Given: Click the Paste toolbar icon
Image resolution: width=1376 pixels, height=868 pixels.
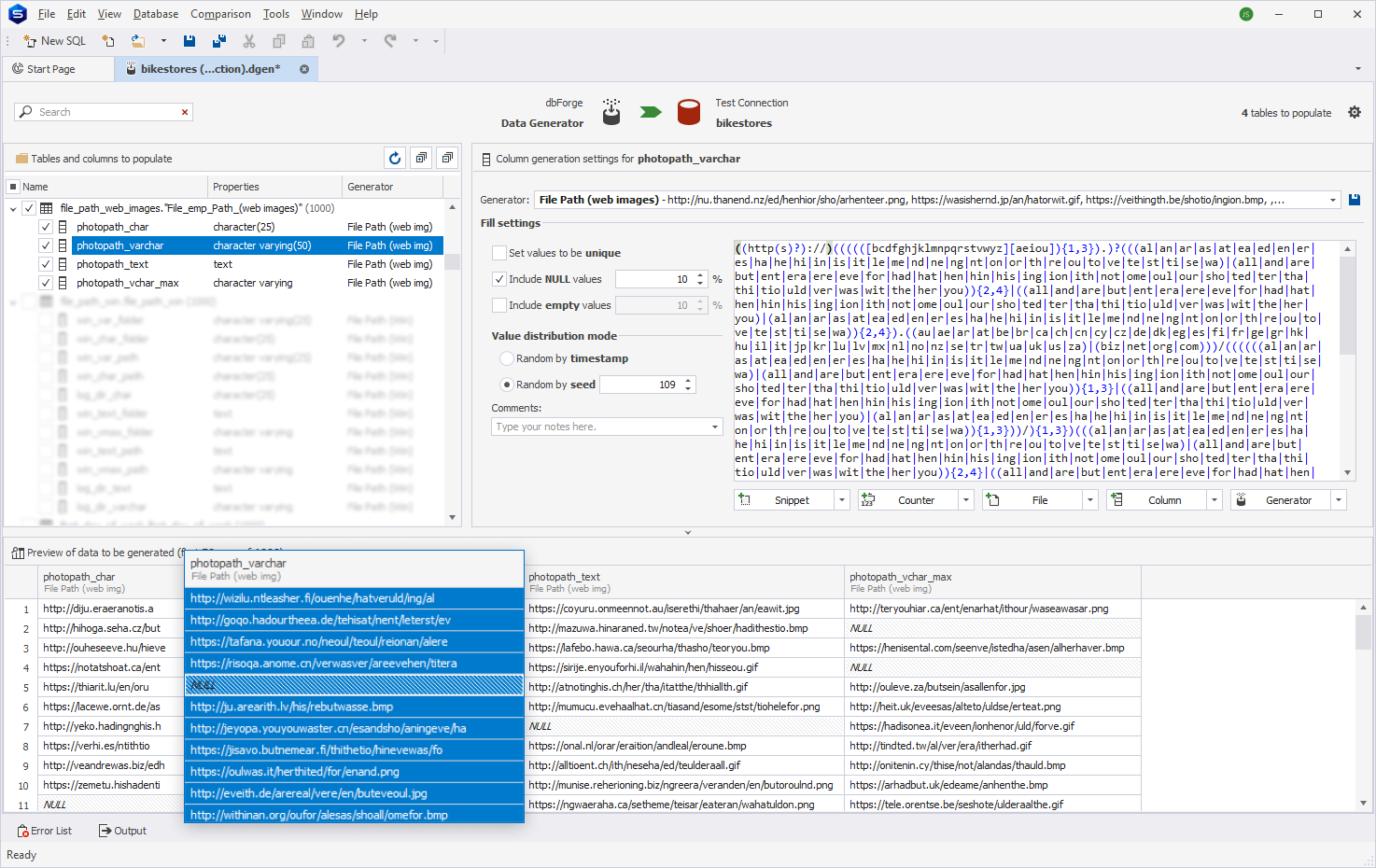Looking at the screenshot, I should [308, 41].
